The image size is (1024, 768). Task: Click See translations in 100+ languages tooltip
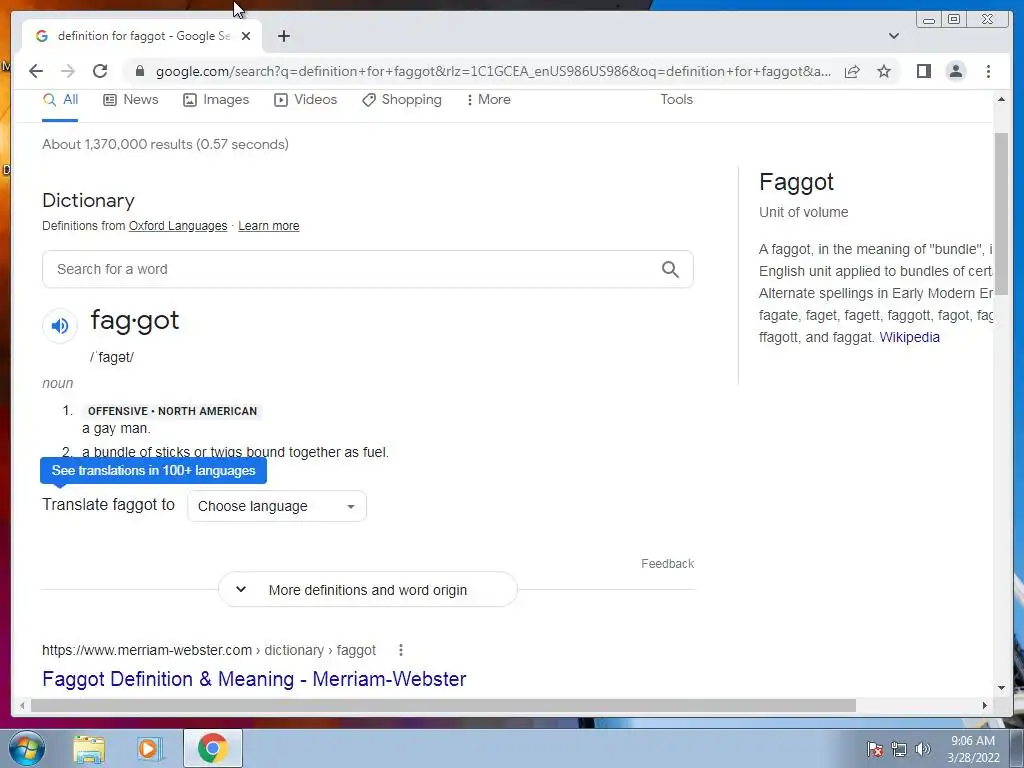click(x=153, y=470)
